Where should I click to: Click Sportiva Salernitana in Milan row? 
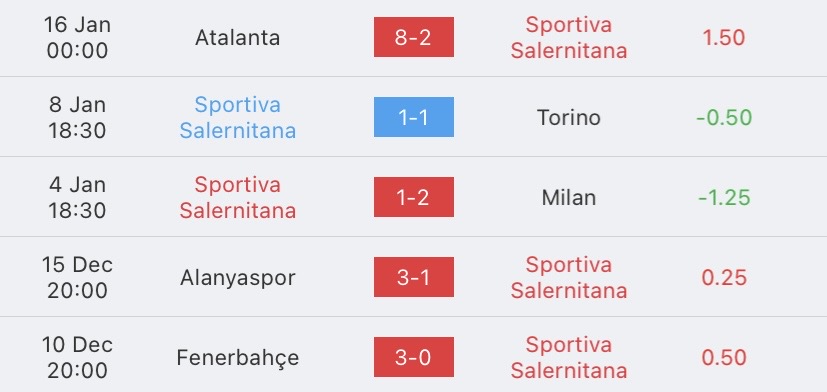point(237,198)
